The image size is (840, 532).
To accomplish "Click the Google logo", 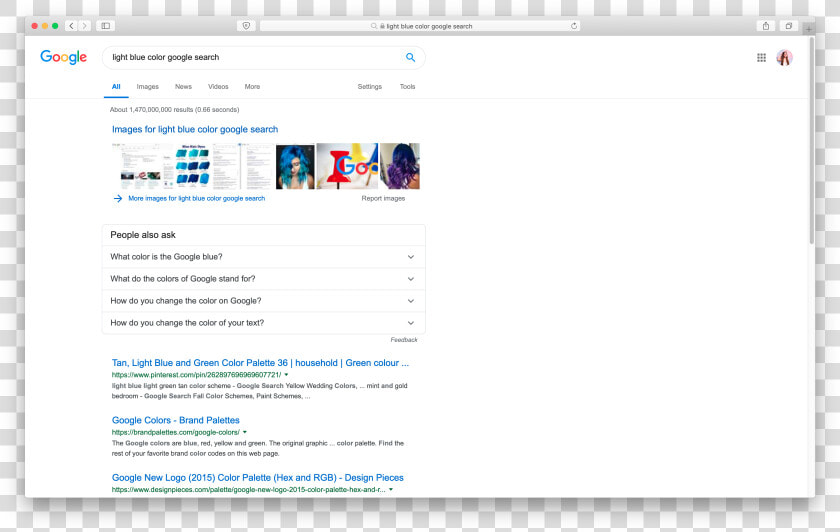I will pyautogui.click(x=63, y=57).
